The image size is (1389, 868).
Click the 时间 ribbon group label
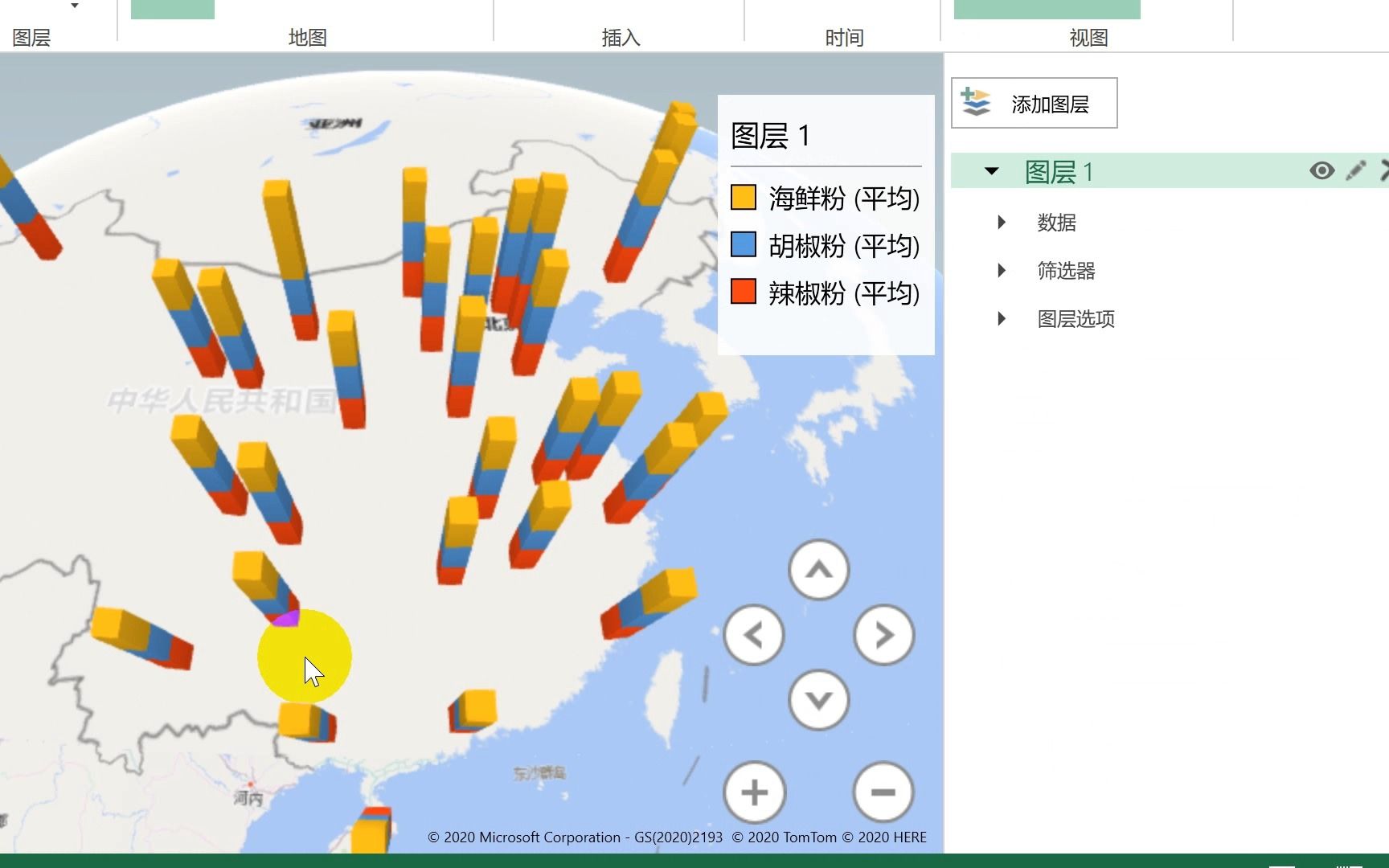click(844, 38)
